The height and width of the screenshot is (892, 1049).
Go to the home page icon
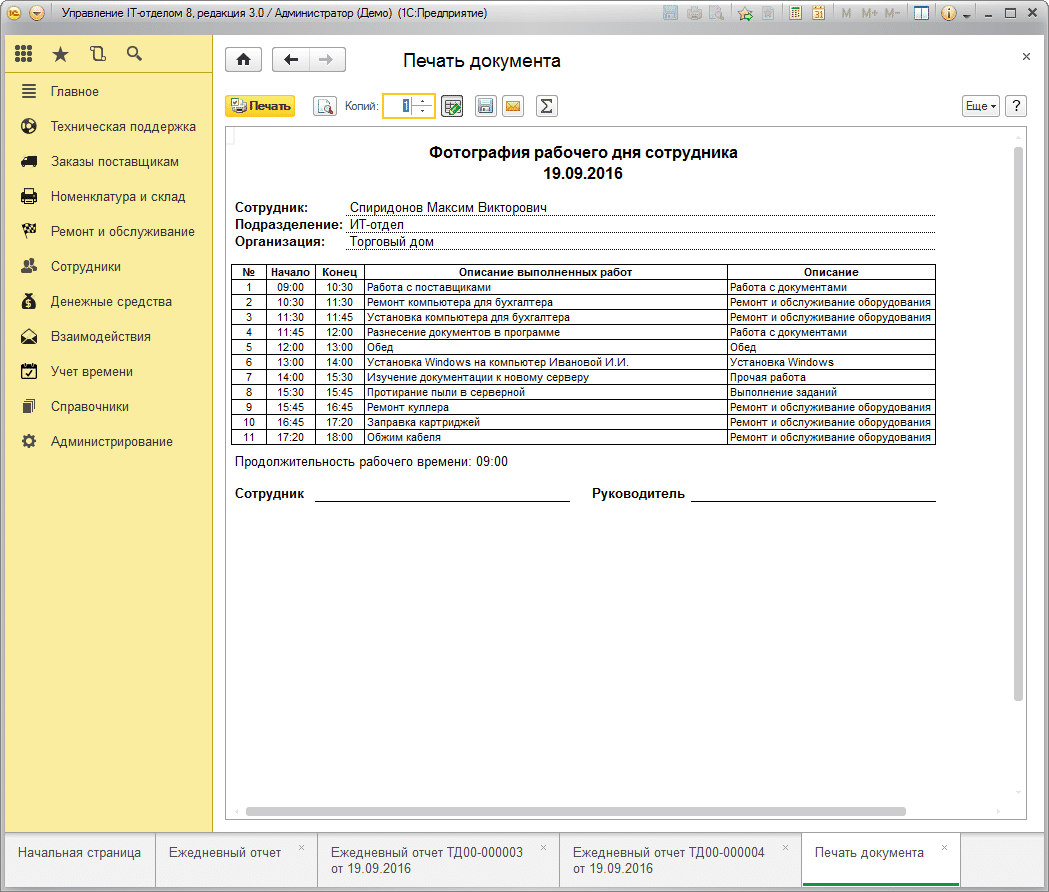coord(243,60)
